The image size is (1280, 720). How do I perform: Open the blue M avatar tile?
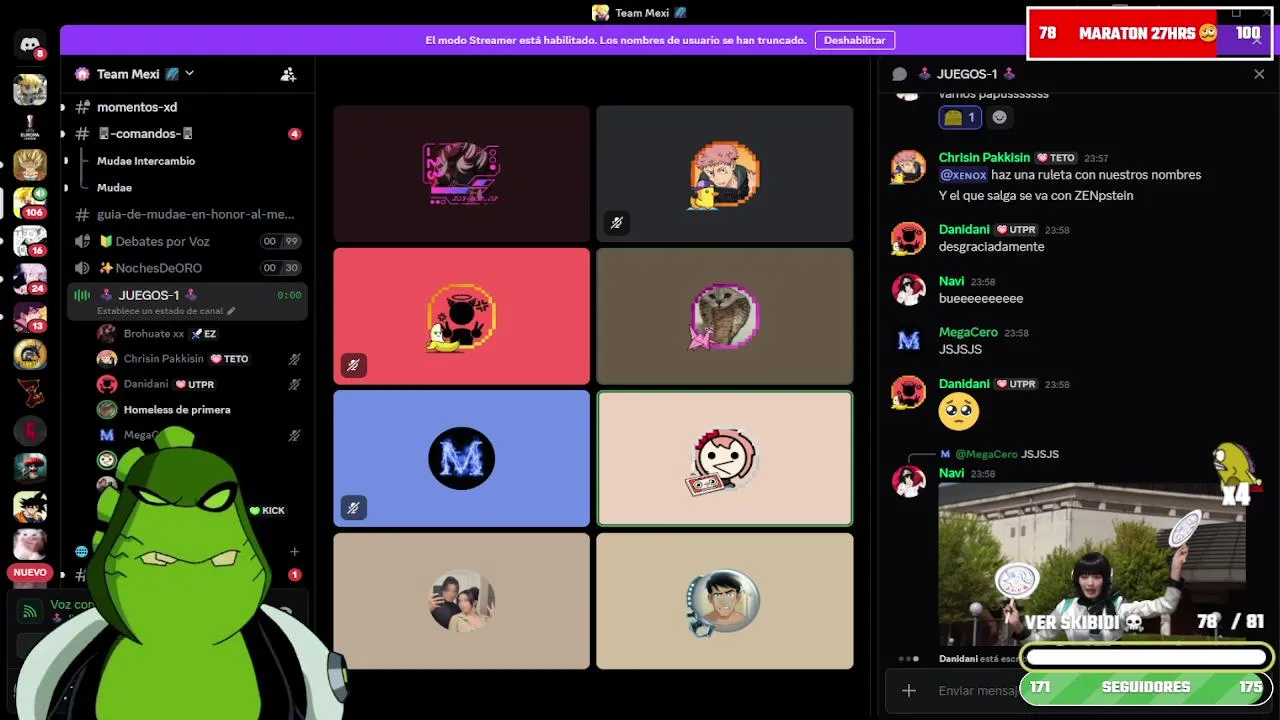(x=461, y=458)
